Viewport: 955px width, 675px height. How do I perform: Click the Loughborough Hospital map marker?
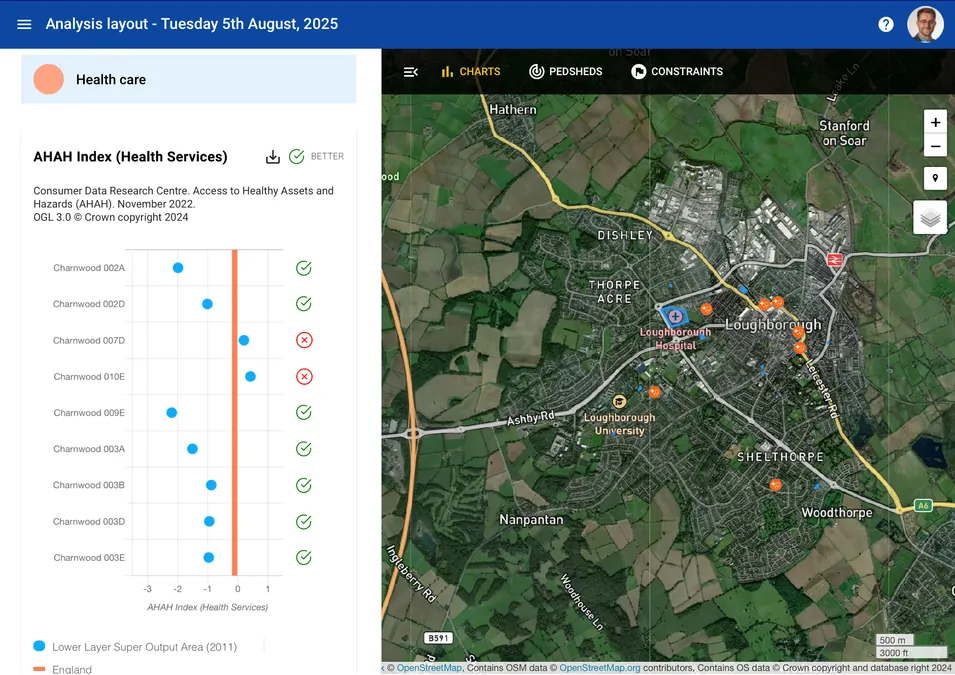(675, 316)
